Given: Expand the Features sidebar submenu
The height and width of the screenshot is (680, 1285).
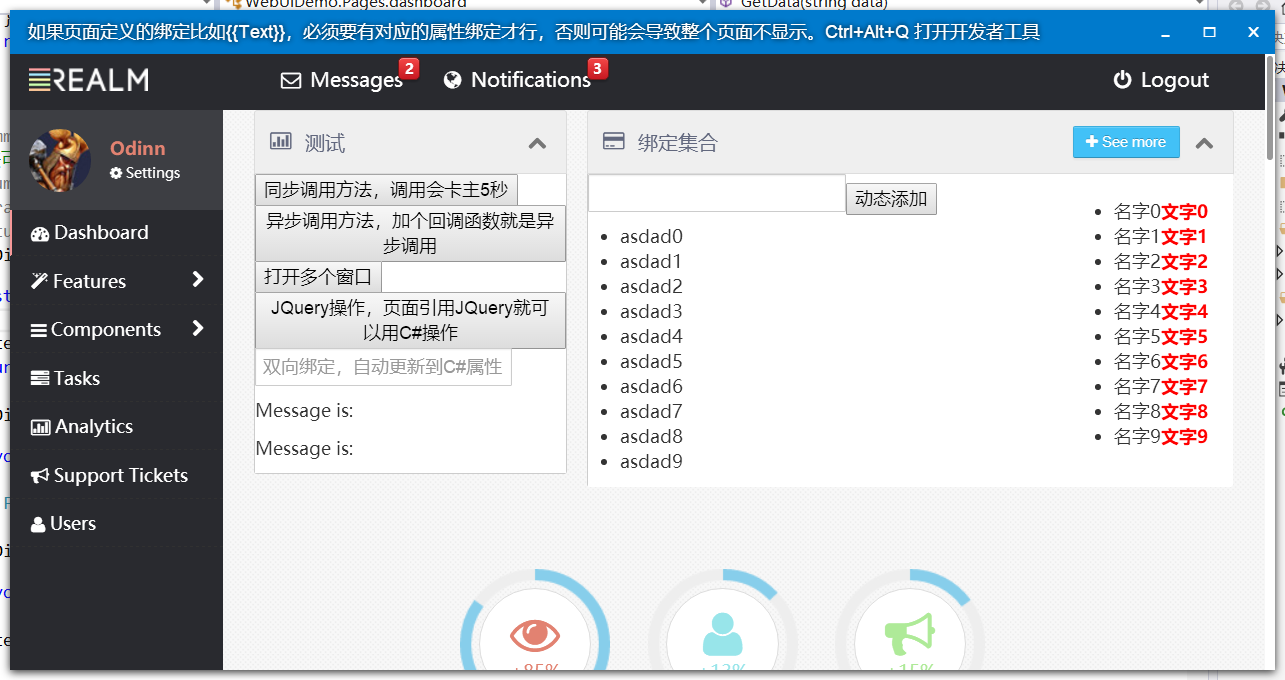Looking at the screenshot, I should (x=197, y=280).
